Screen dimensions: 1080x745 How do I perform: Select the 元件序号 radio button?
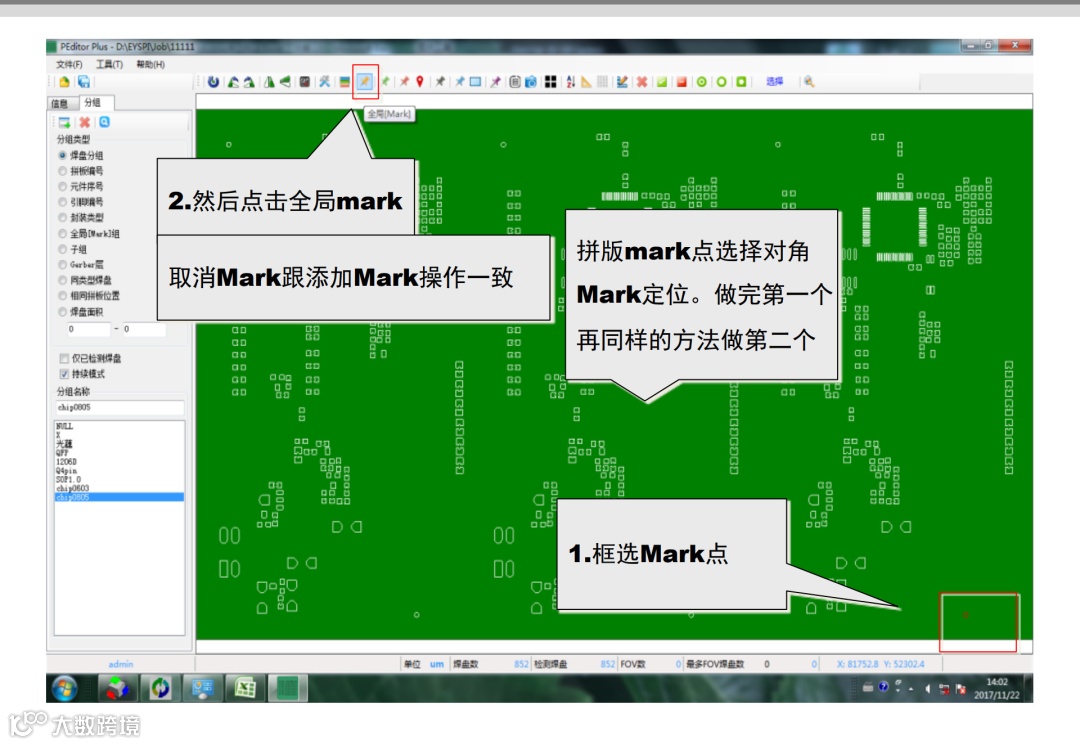click(63, 186)
